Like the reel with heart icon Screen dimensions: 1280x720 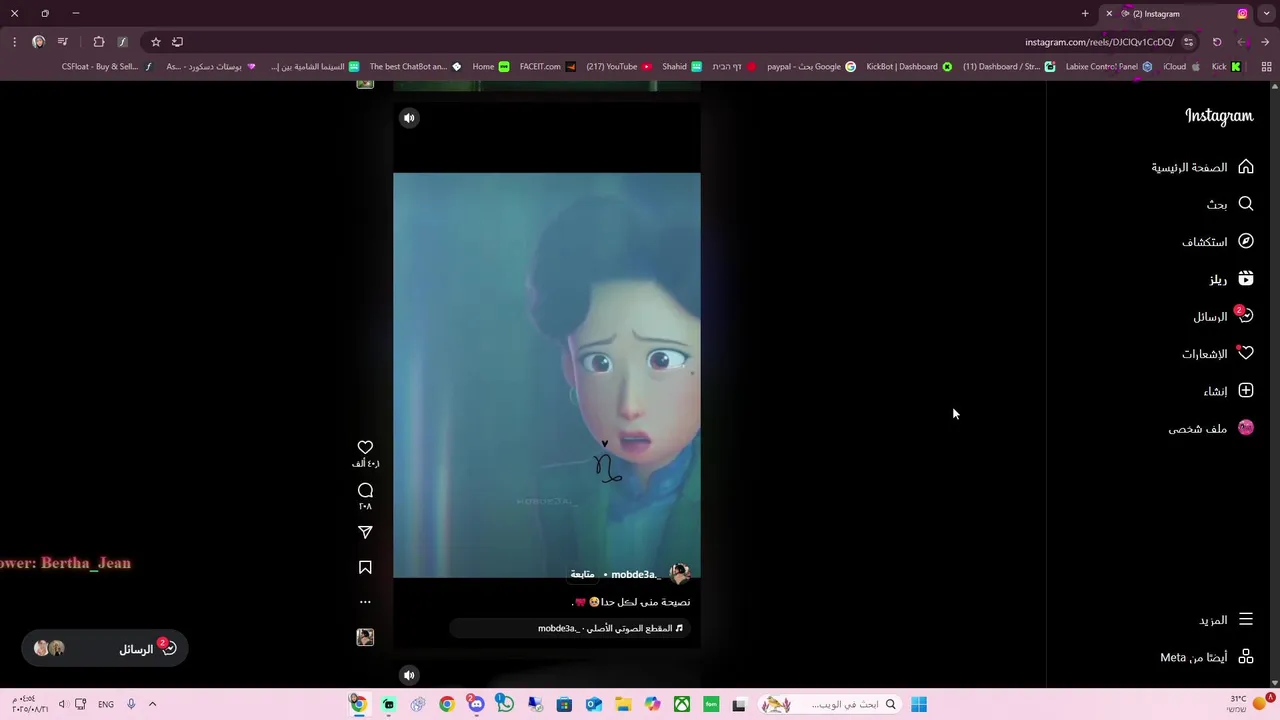pyautogui.click(x=365, y=447)
